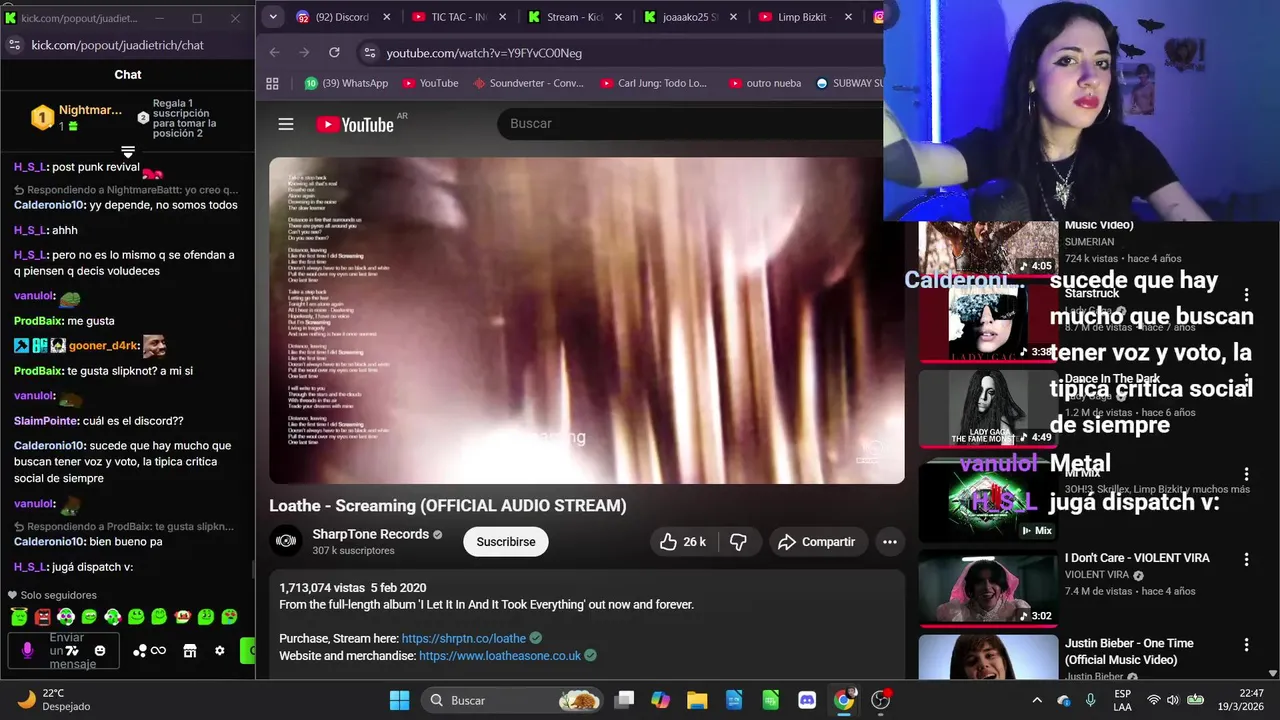The height and width of the screenshot is (720, 1280).
Task: Open the more actions ellipsis beside Compartir
Action: click(x=889, y=542)
